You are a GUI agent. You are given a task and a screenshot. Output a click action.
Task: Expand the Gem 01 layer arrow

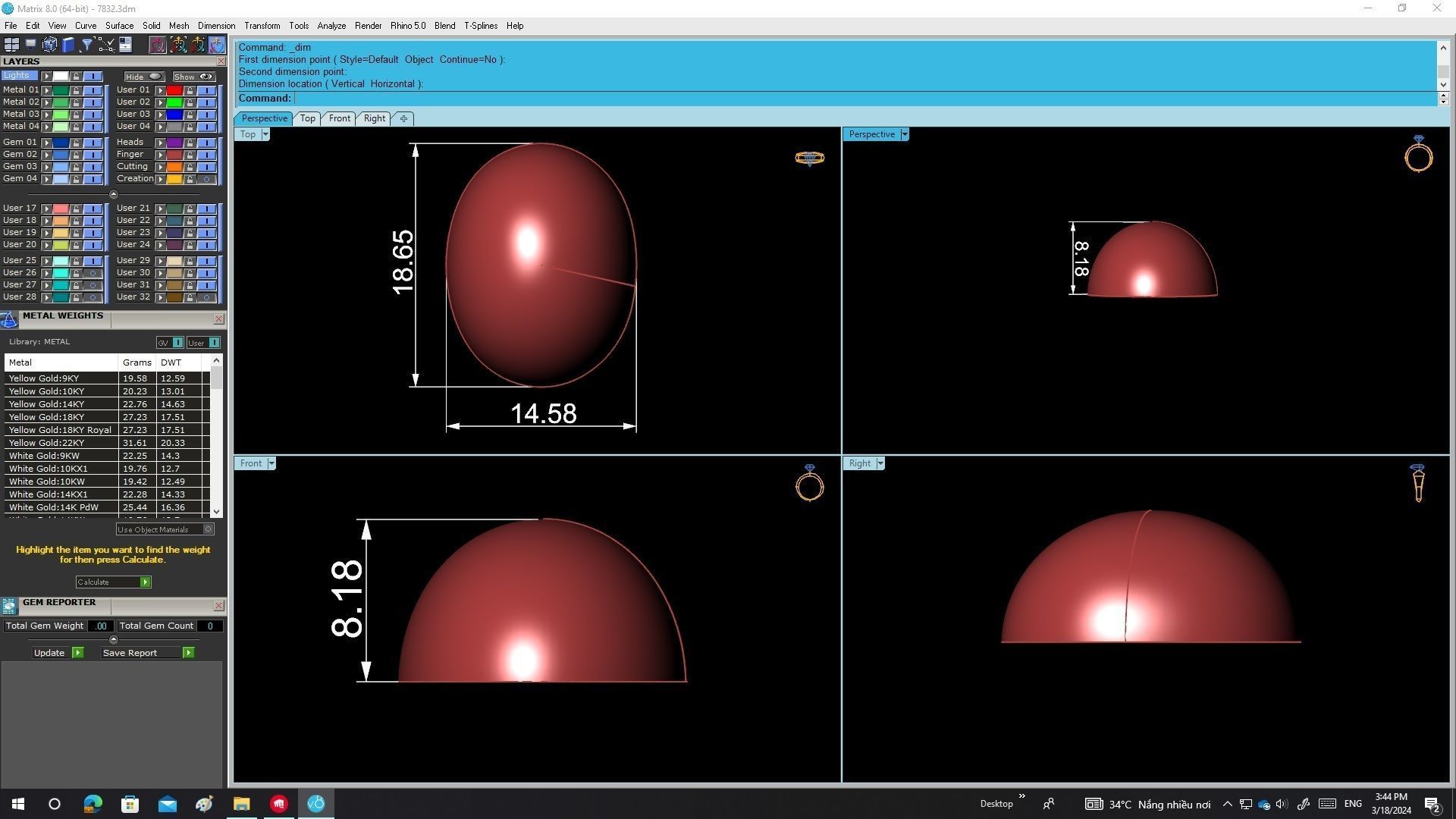(47, 143)
